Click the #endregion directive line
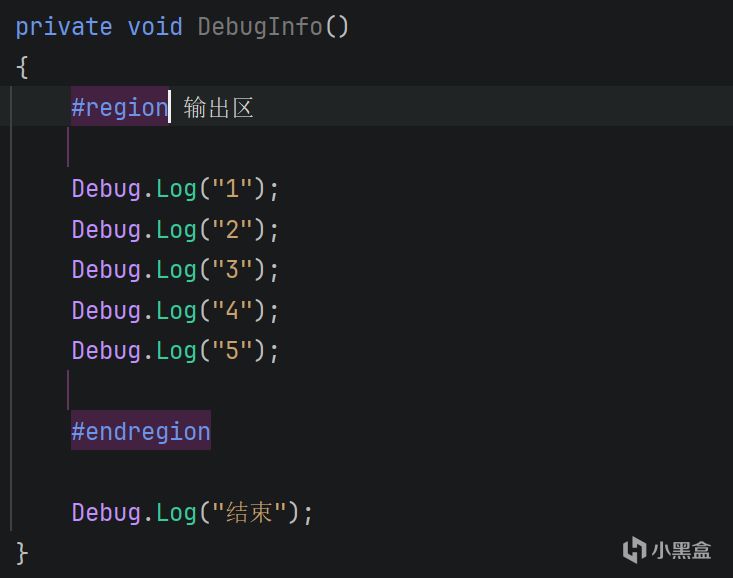733x578 pixels. pos(140,431)
